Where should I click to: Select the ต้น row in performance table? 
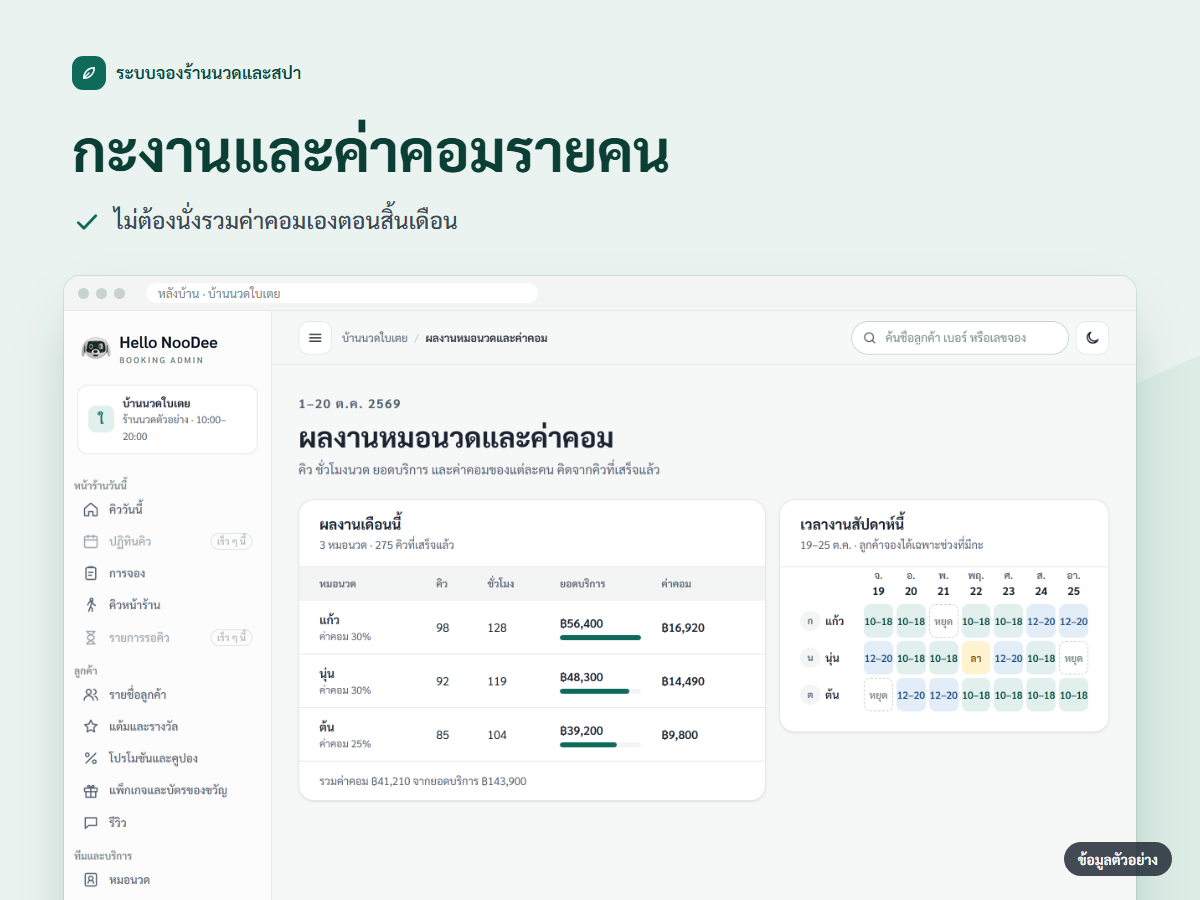tap(532, 735)
